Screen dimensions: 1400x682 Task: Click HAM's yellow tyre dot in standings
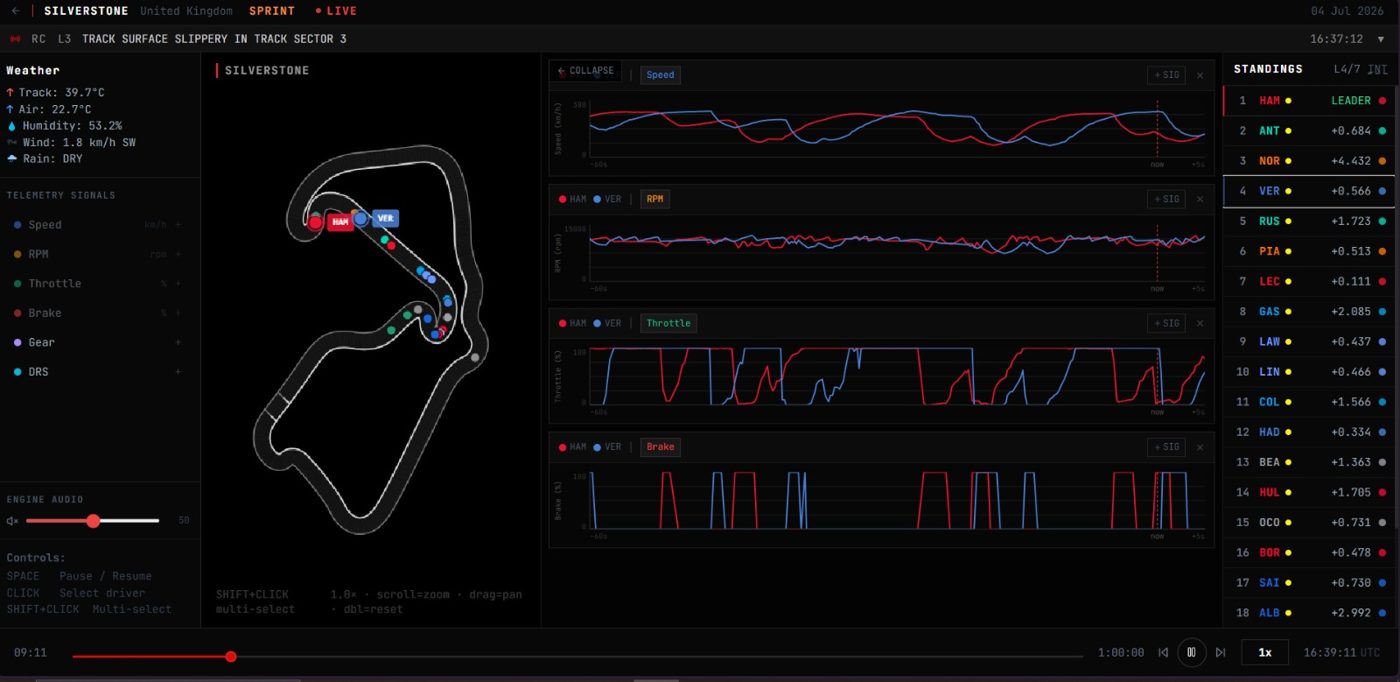1288,101
